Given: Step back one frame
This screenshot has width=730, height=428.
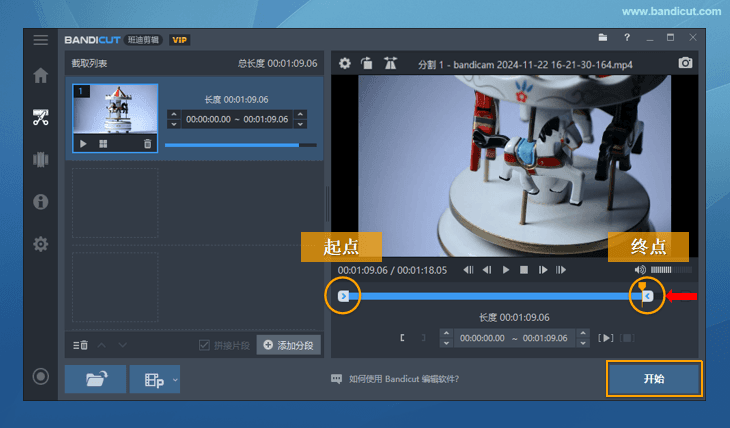Looking at the screenshot, I should tap(487, 270).
